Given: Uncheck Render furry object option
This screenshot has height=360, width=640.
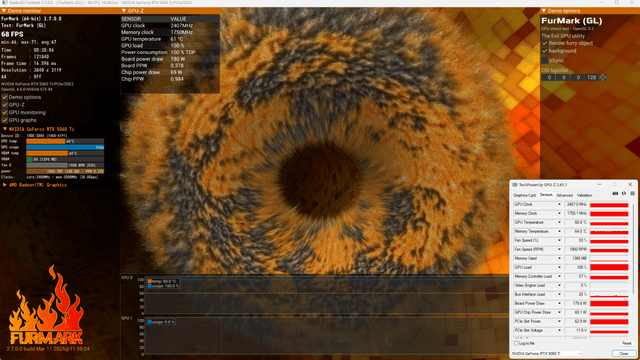Looking at the screenshot, I should [x=545, y=43].
